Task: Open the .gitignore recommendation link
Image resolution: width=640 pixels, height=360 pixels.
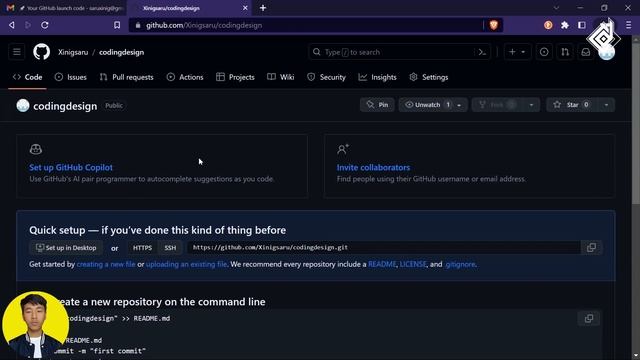Action: 460,264
